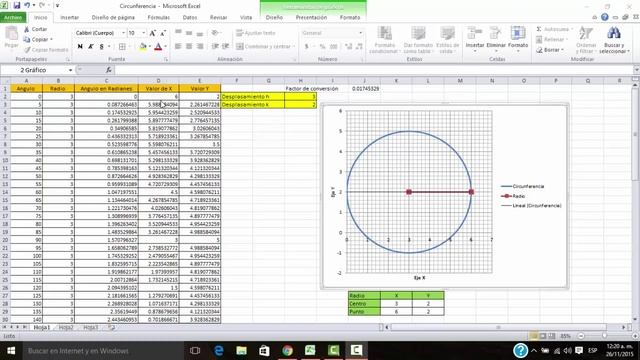Screen dimensions: 640x360
Task: Switch to the Hoja2 sheet tab
Action: point(66,327)
